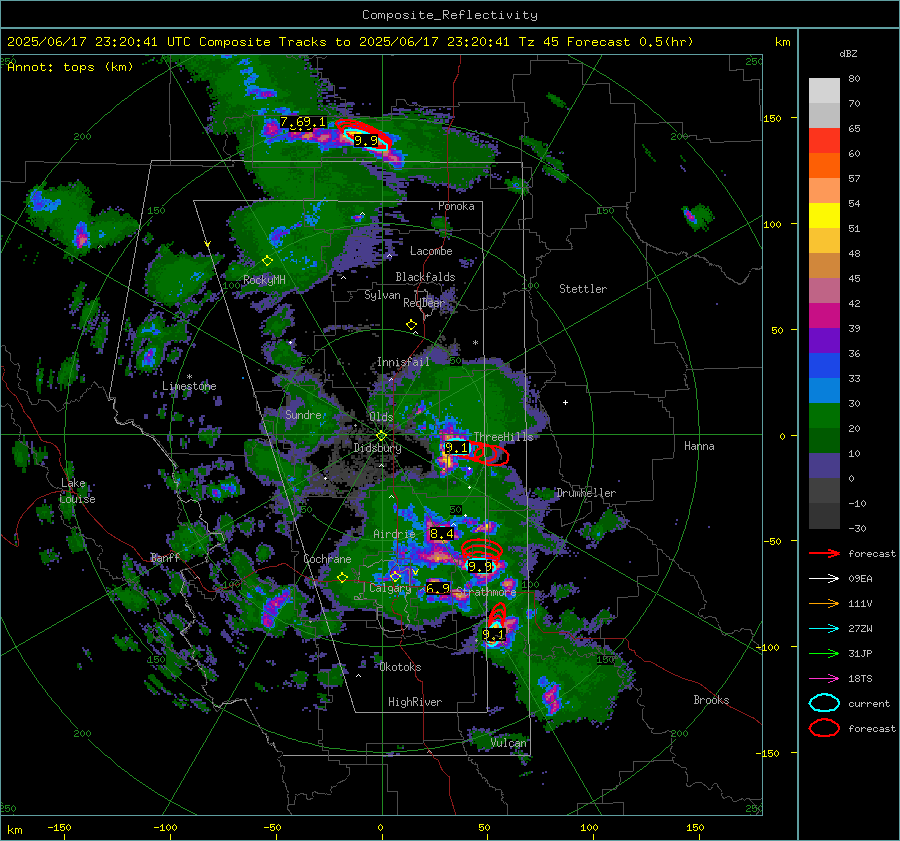Click the Composite_Reflectivity title
The image size is (900, 841).
click(x=449, y=15)
